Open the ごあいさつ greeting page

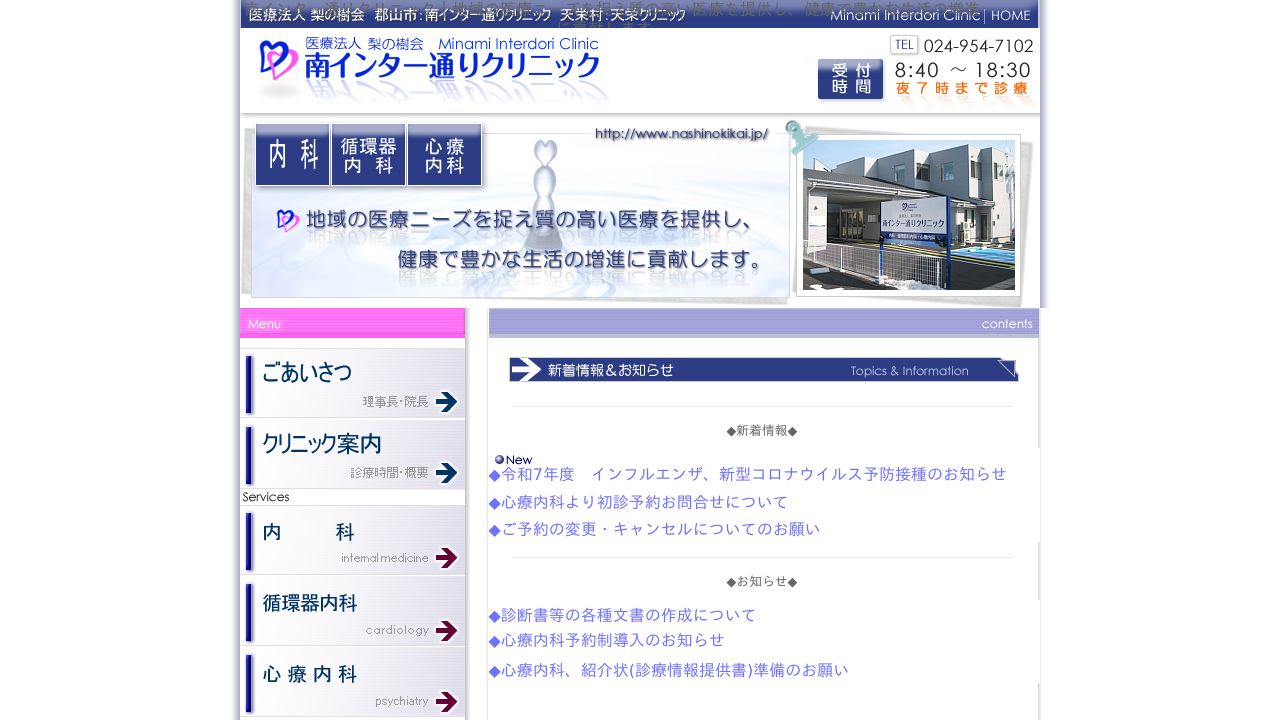coord(307,373)
